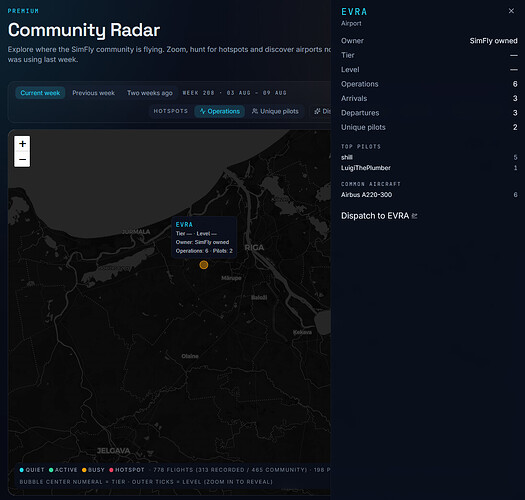Close the EVRA airport details panel
The height and width of the screenshot is (500, 525).
coord(511,11)
